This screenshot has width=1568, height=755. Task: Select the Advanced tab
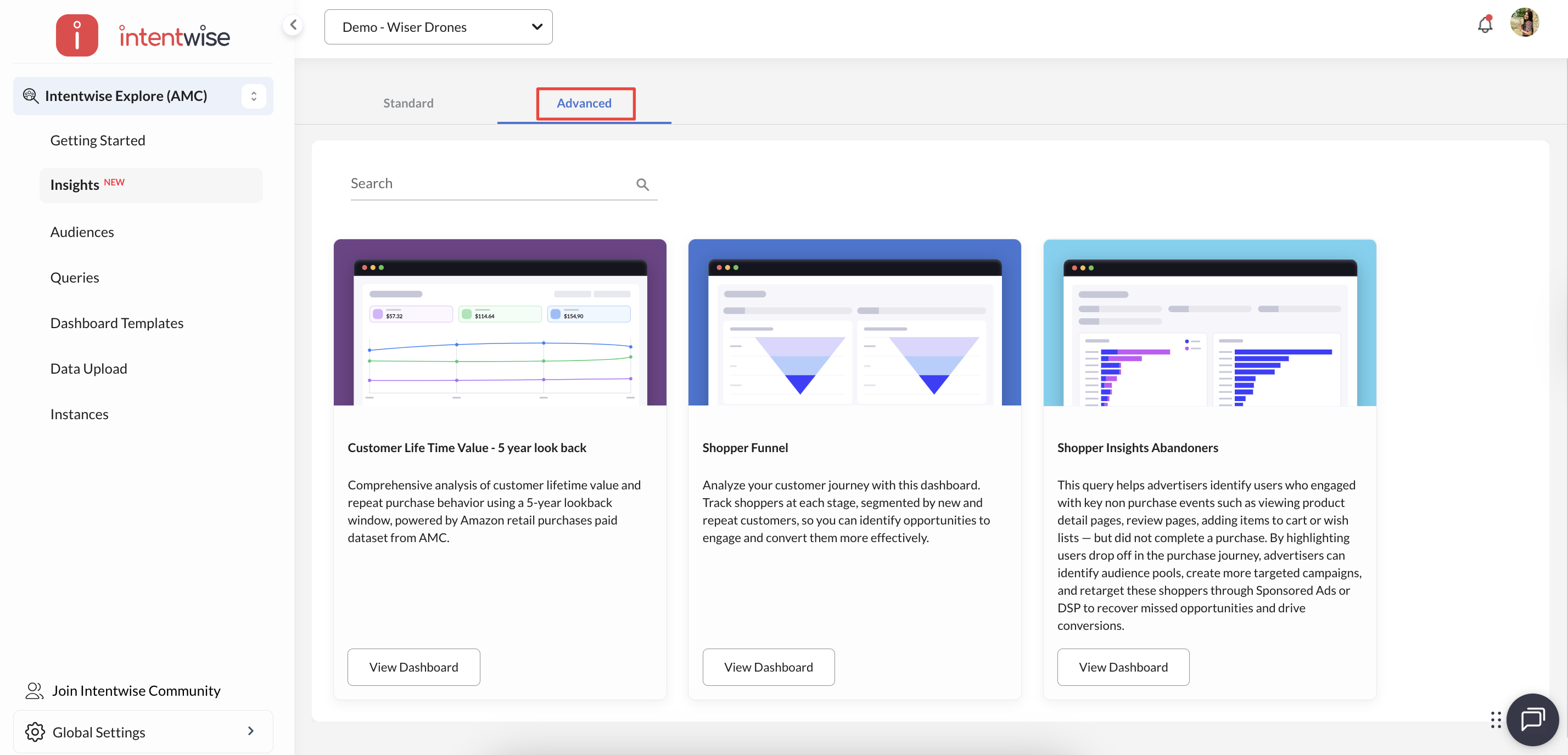584,103
